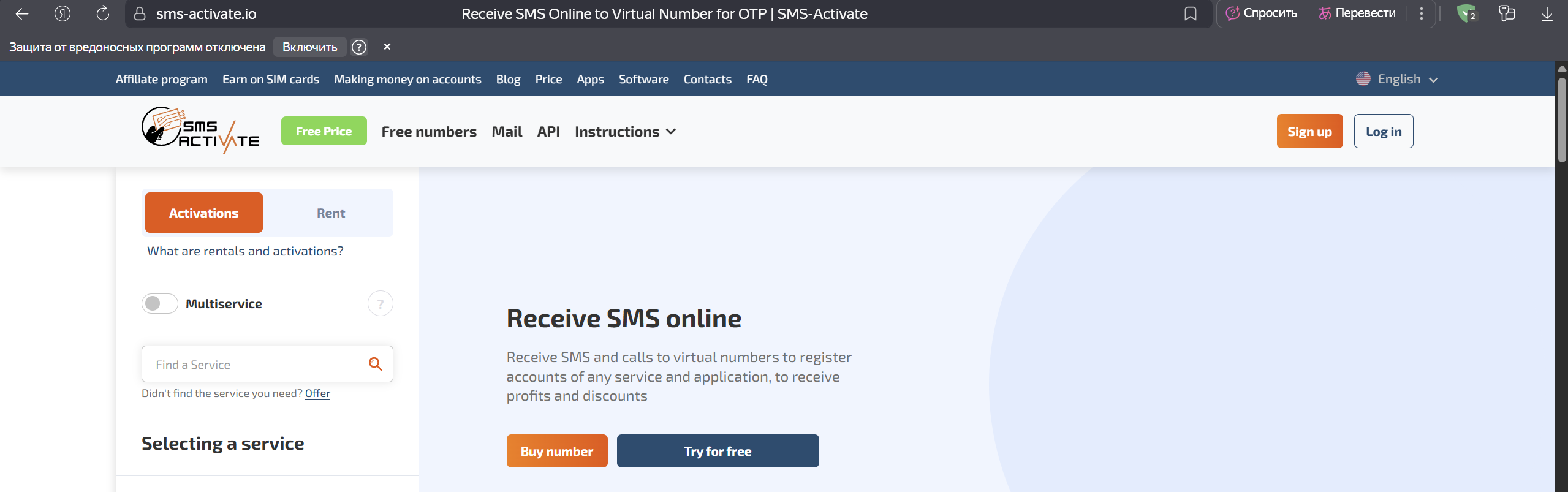1568x492 pixels.
Task: Click the Buy number button
Action: coord(557,451)
